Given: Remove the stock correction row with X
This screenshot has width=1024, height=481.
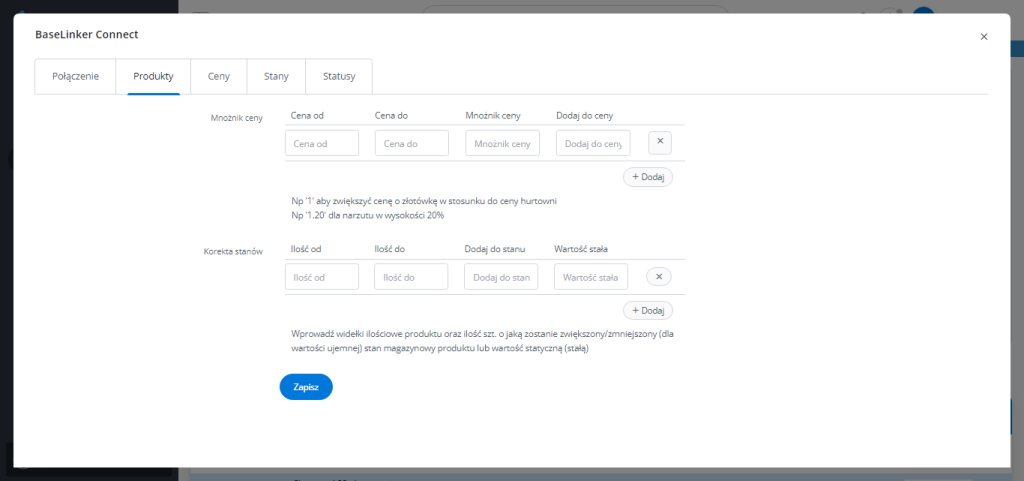Looking at the screenshot, I should click(x=659, y=277).
